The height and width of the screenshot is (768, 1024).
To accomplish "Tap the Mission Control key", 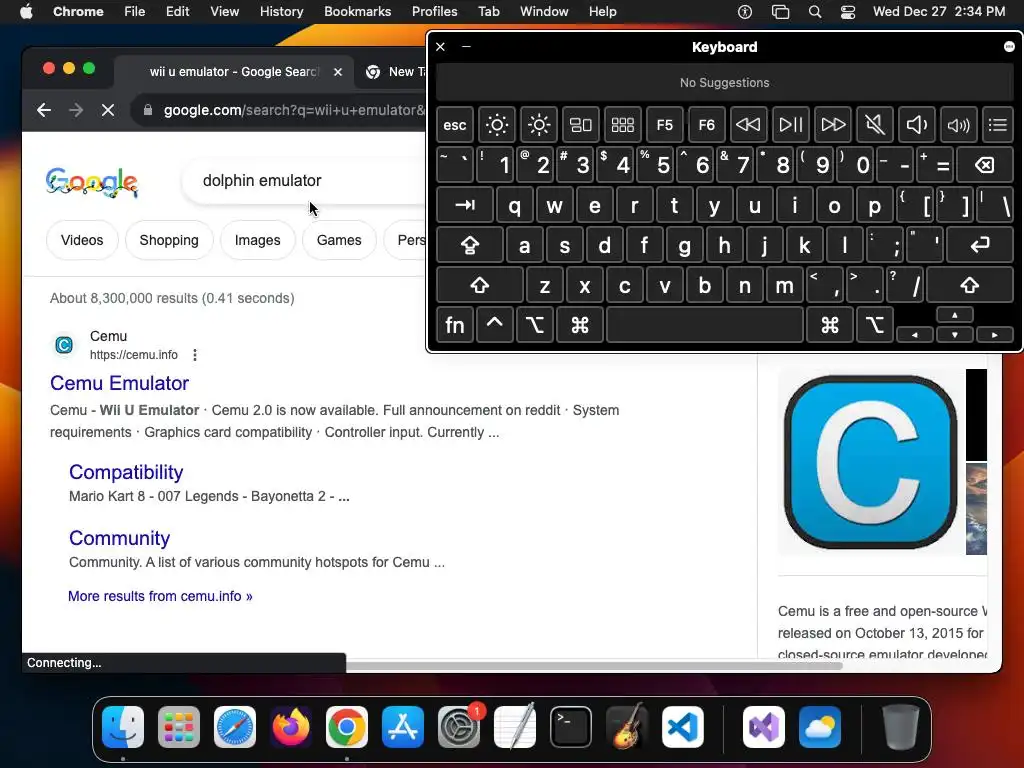I will point(581,125).
